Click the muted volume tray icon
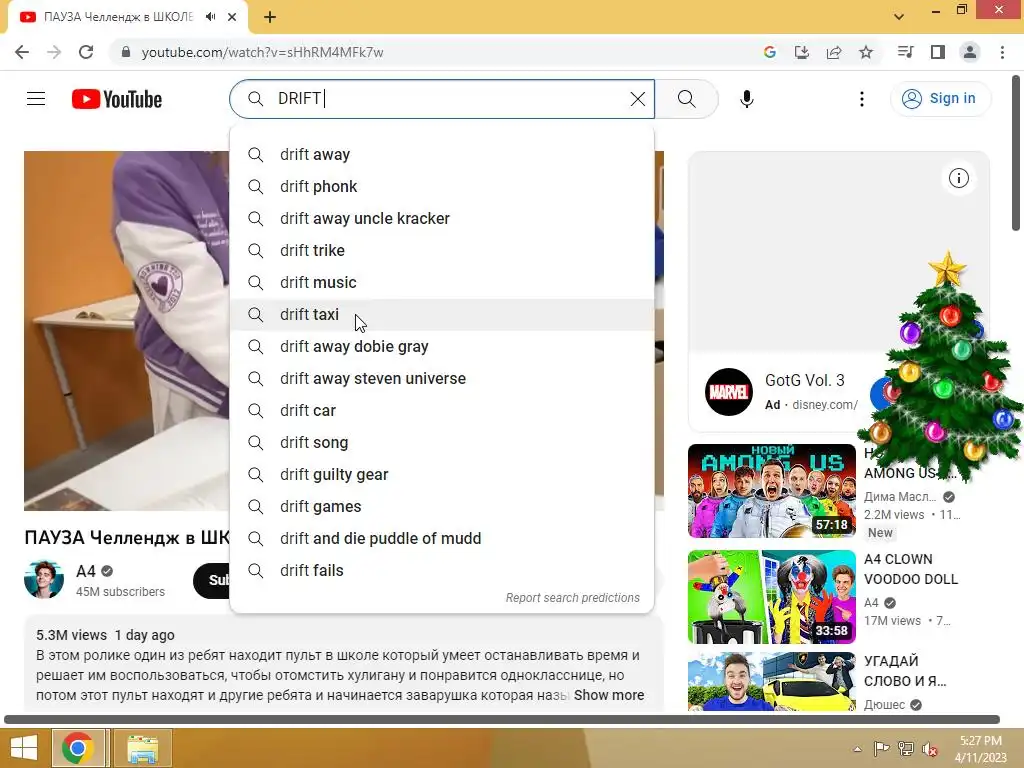The image size is (1024, 768). pos(929,749)
